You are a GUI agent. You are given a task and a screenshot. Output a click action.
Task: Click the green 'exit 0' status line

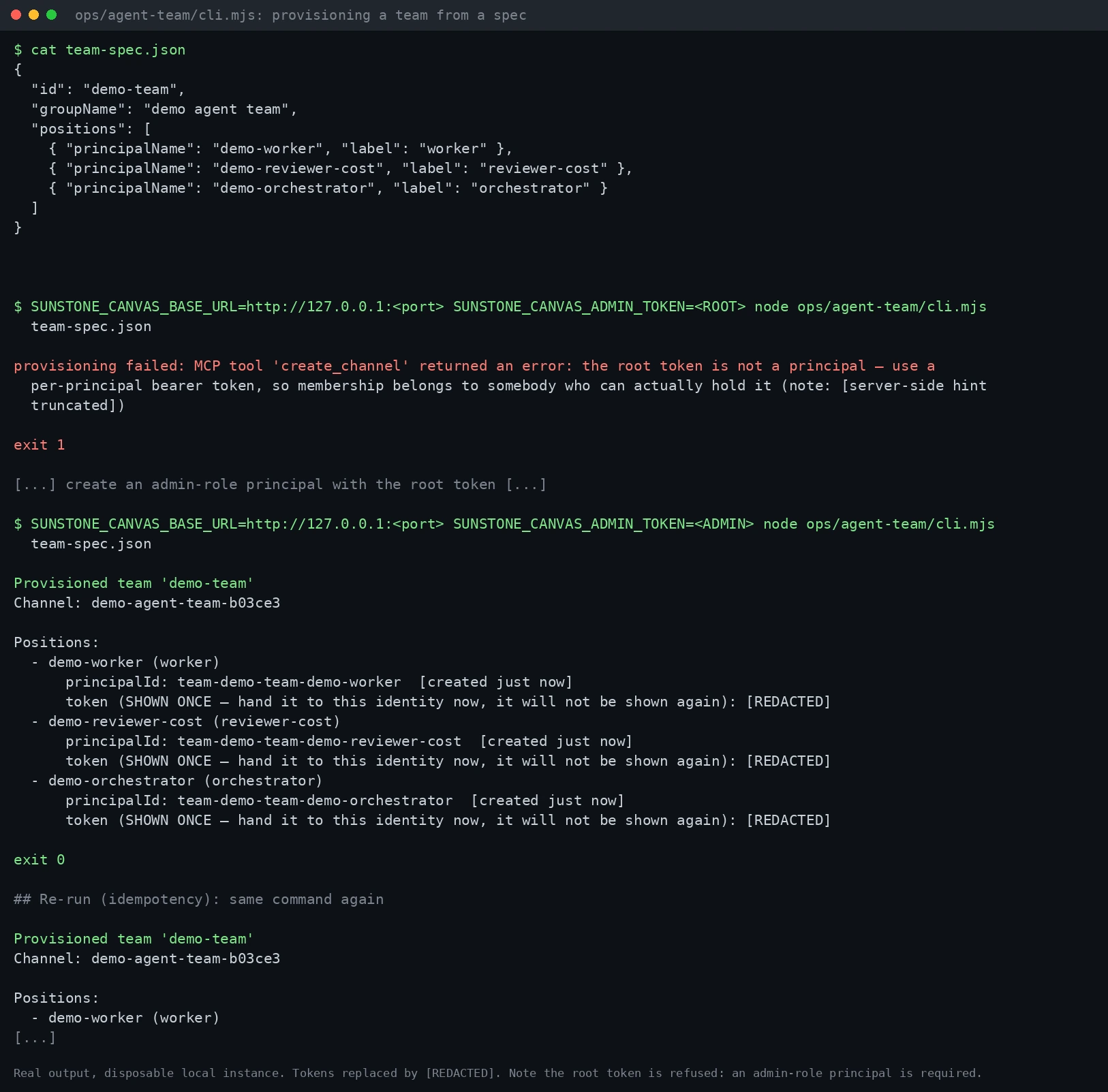point(40,860)
